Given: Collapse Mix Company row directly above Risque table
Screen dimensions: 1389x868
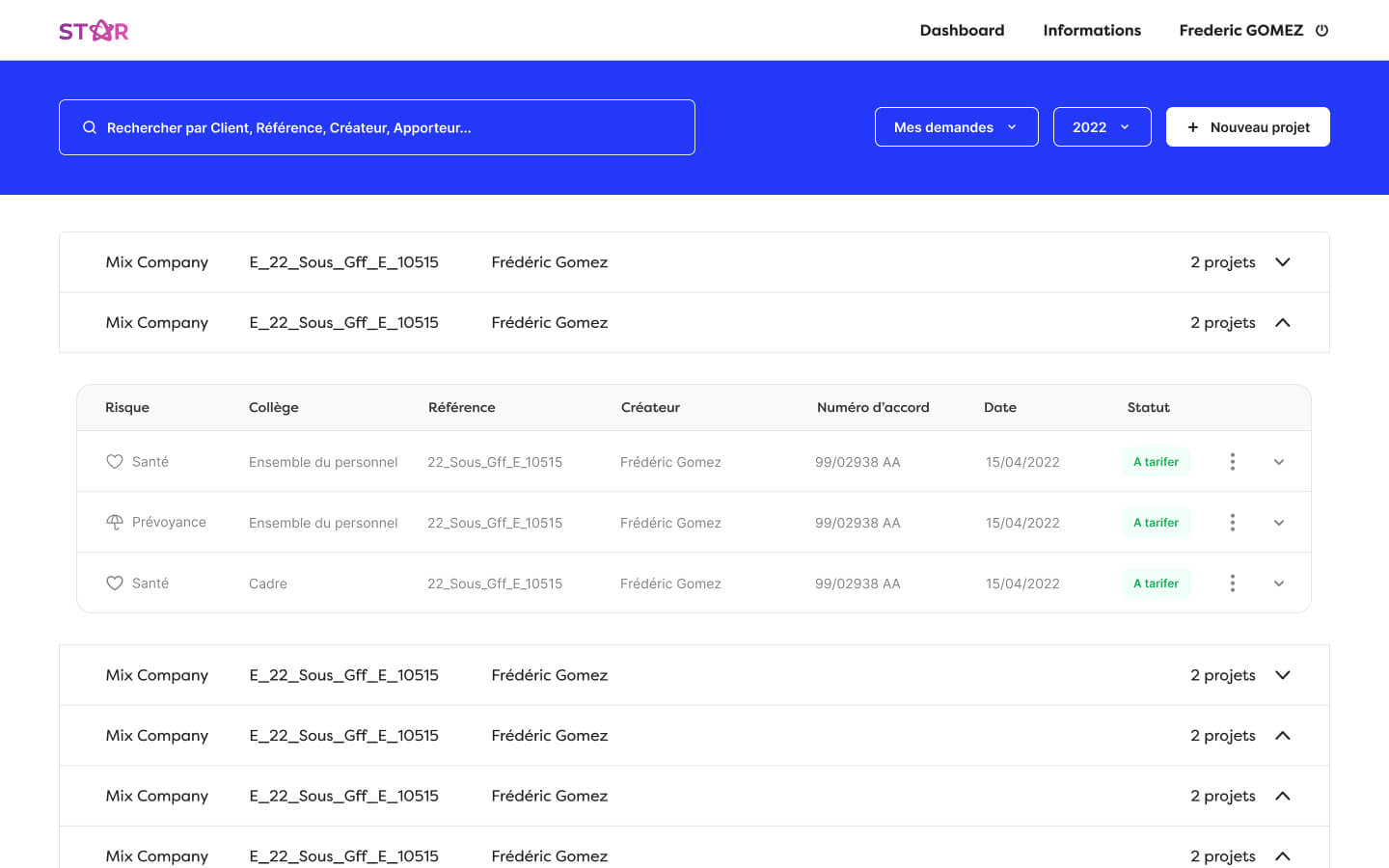Looking at the screenshot, I should tap(1283, 323).
